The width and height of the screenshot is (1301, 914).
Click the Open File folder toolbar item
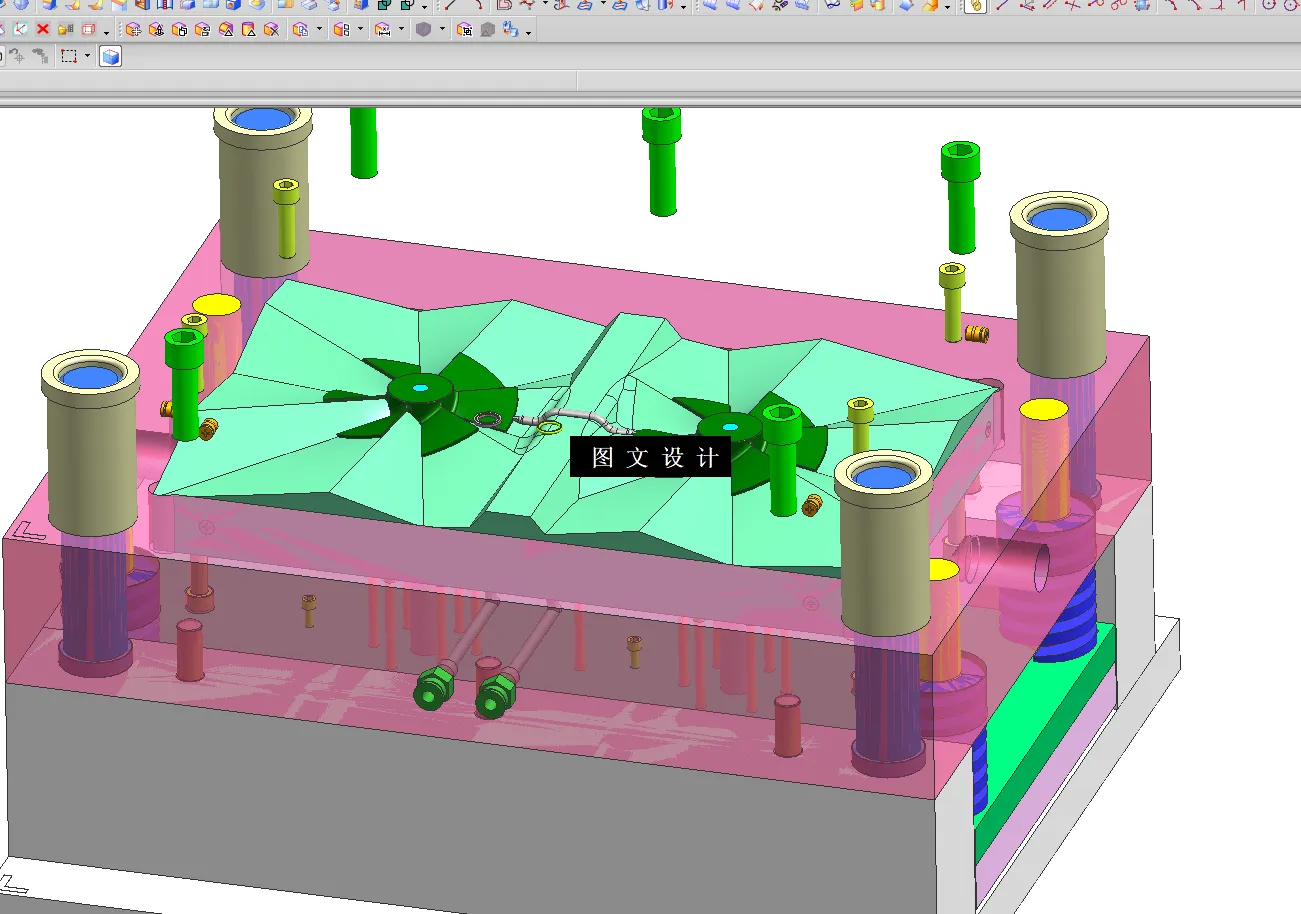[x=65, y=29]
